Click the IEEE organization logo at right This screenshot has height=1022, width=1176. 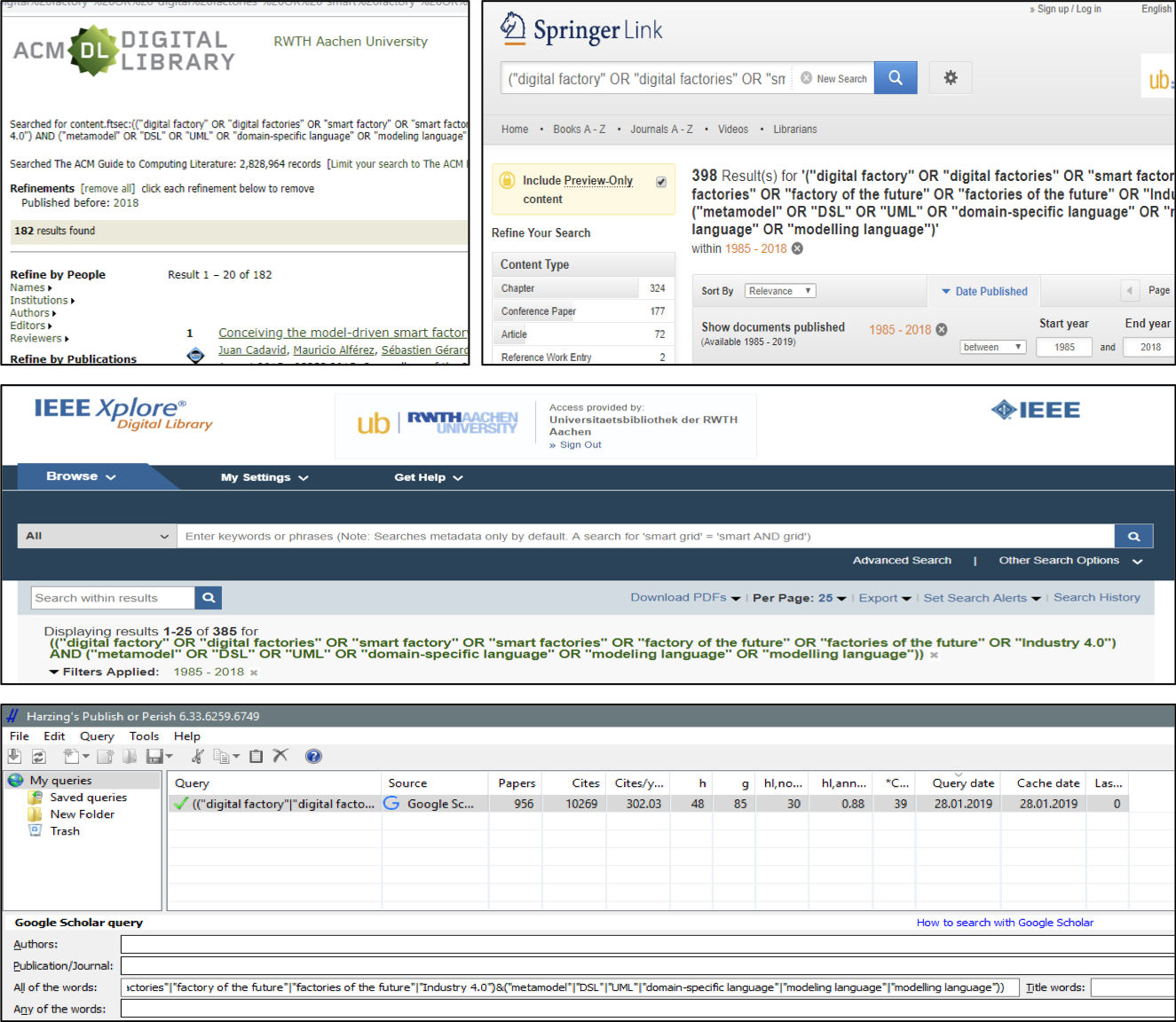[x=1036, y=410]
